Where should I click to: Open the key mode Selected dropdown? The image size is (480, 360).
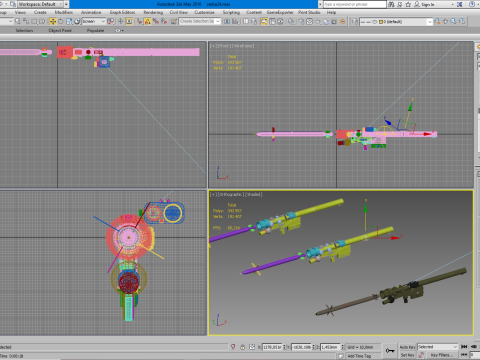coord(438,347)
